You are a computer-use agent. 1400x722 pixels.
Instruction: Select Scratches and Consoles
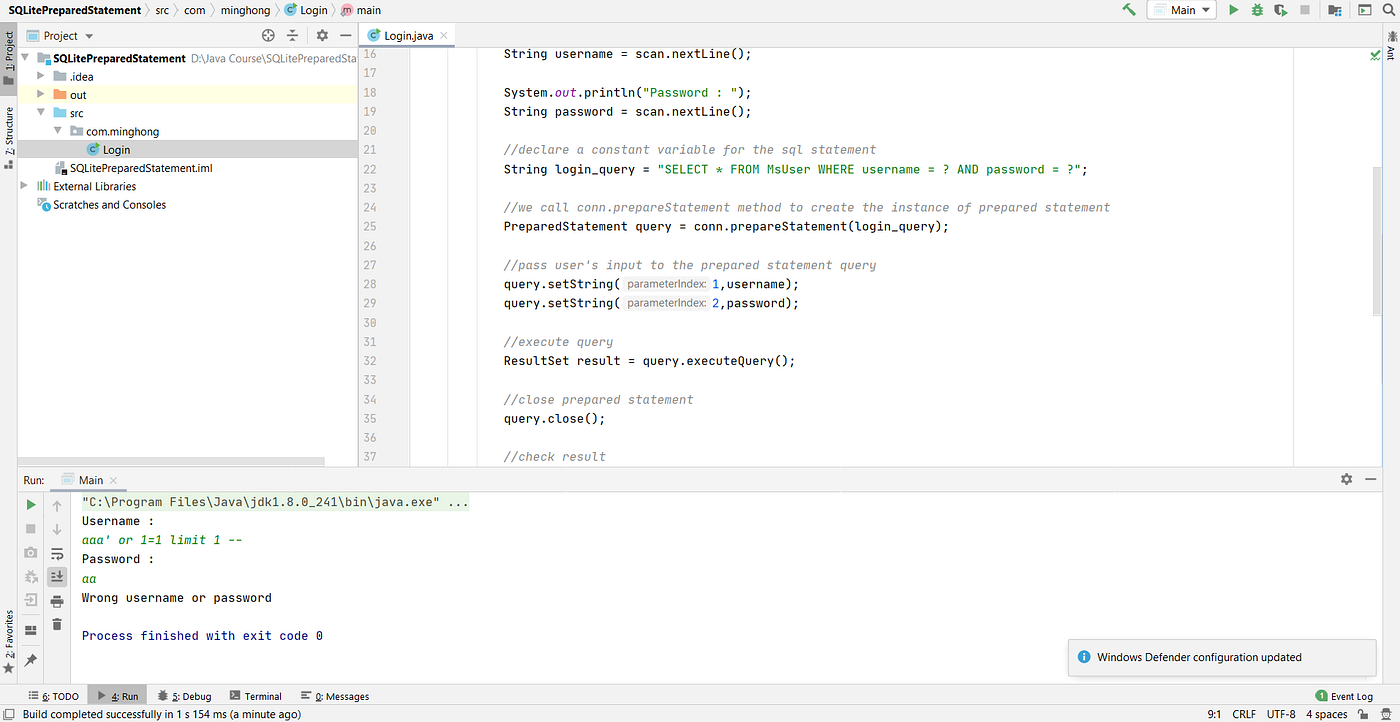102,205
